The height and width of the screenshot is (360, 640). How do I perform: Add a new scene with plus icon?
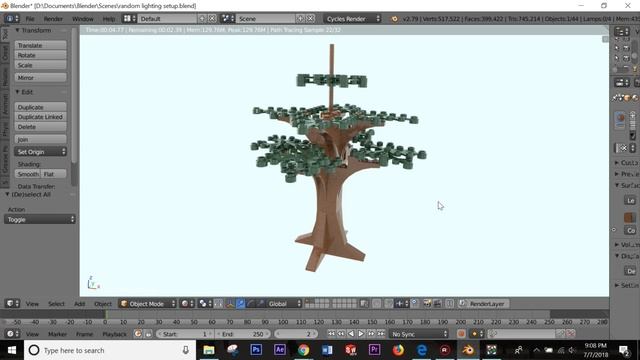click(300, 19)
